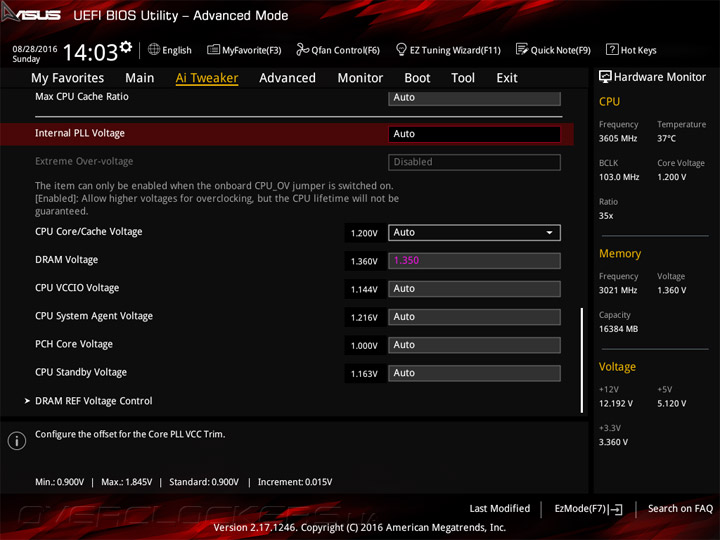Click the 08/28/2016 date
720x540 pixels.
(35, 49)
